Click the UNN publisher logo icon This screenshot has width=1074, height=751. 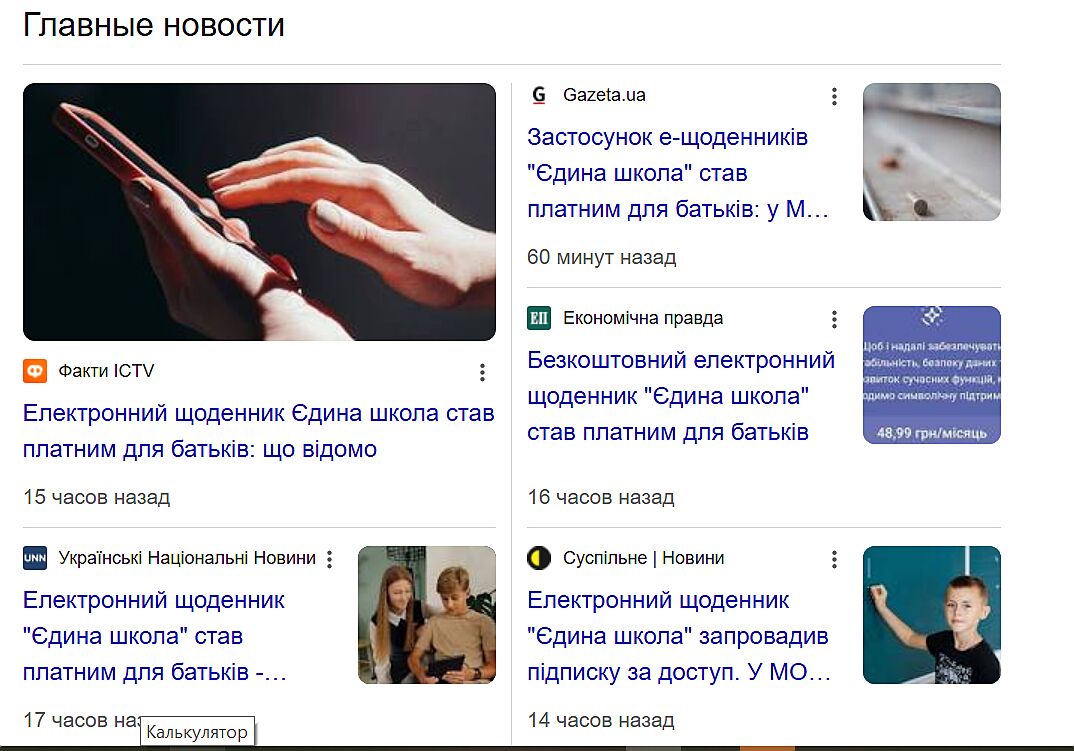coord(35,558)
